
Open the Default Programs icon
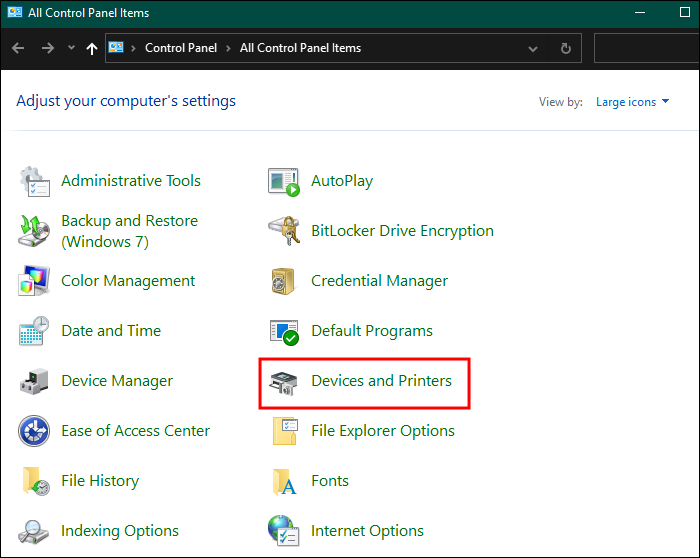(x=285, y=331)
